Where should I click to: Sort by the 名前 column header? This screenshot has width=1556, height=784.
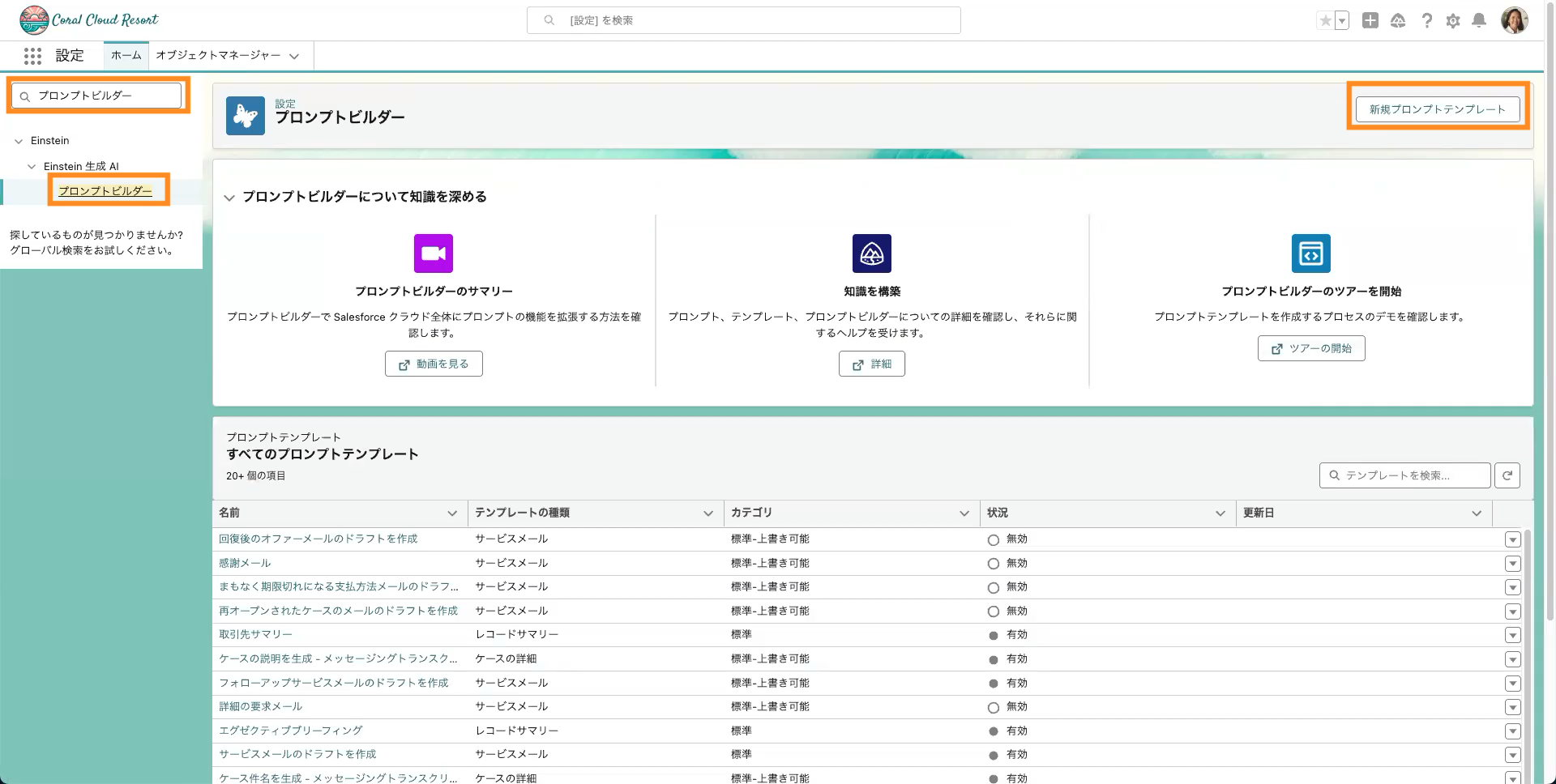tap(229, 513)
